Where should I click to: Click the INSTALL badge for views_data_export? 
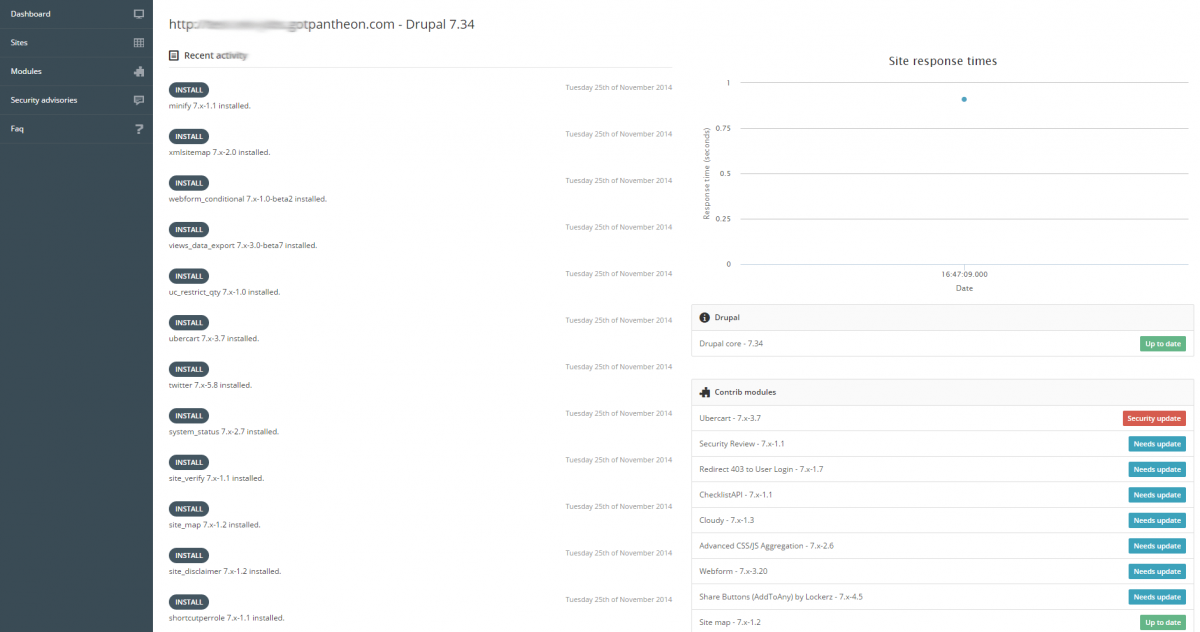189,229
